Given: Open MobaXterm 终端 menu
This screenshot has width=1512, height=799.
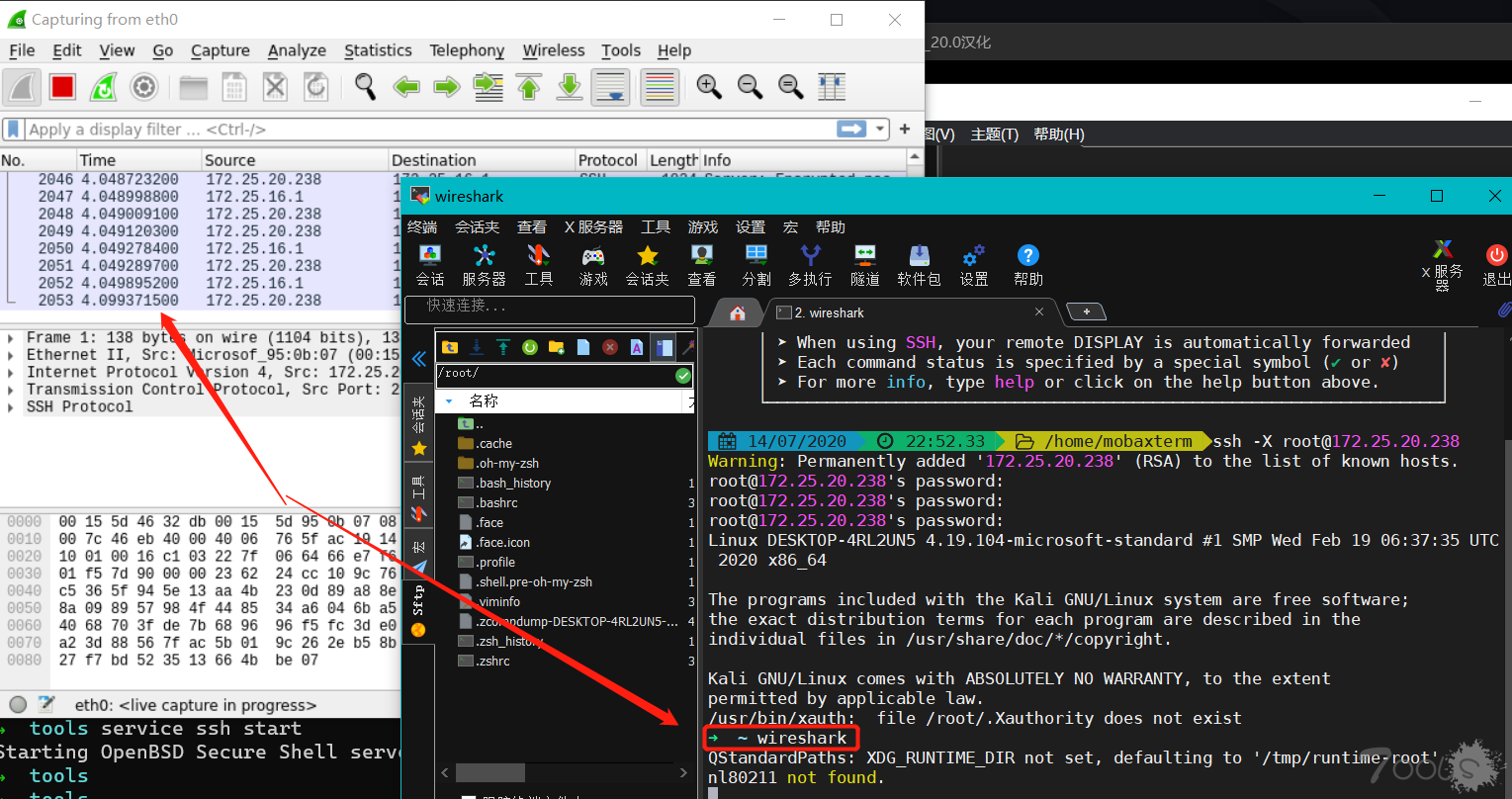Looking at the screenshot, I should click(x=422, y=227).
